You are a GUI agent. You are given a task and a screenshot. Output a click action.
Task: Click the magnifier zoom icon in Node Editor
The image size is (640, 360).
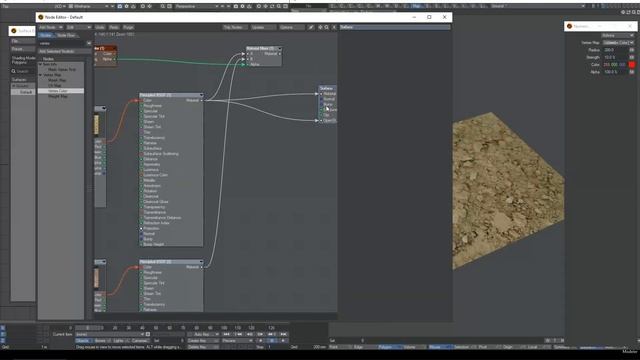click(x=327, y=27)
